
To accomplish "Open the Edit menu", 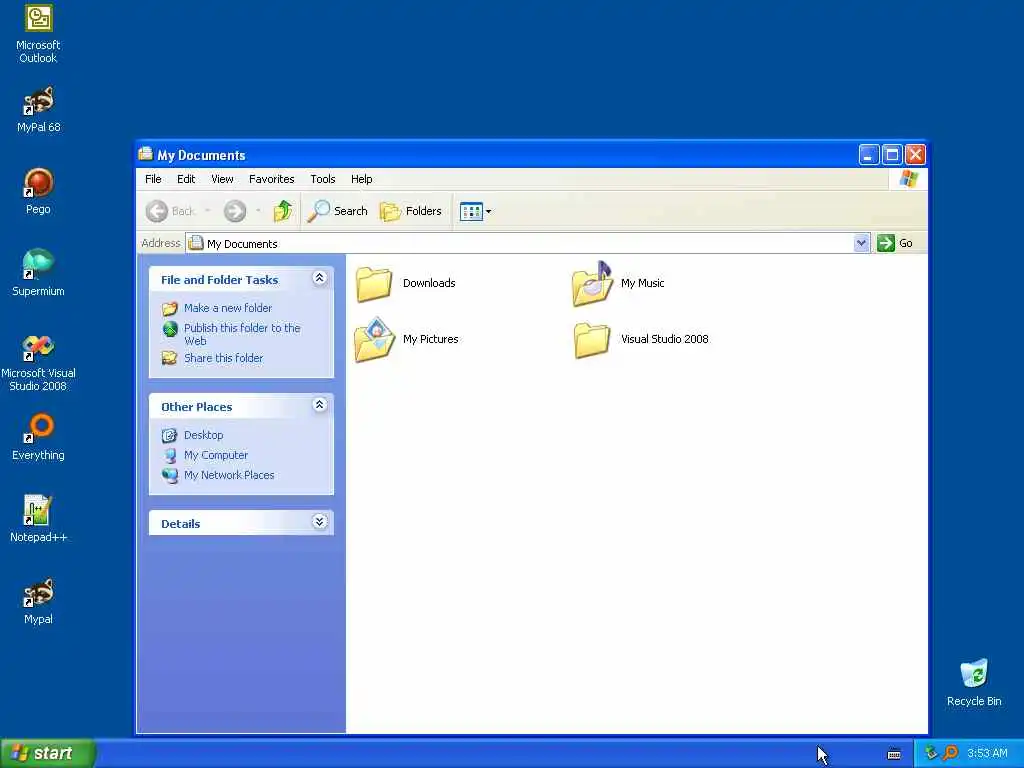I will [186, 179].
